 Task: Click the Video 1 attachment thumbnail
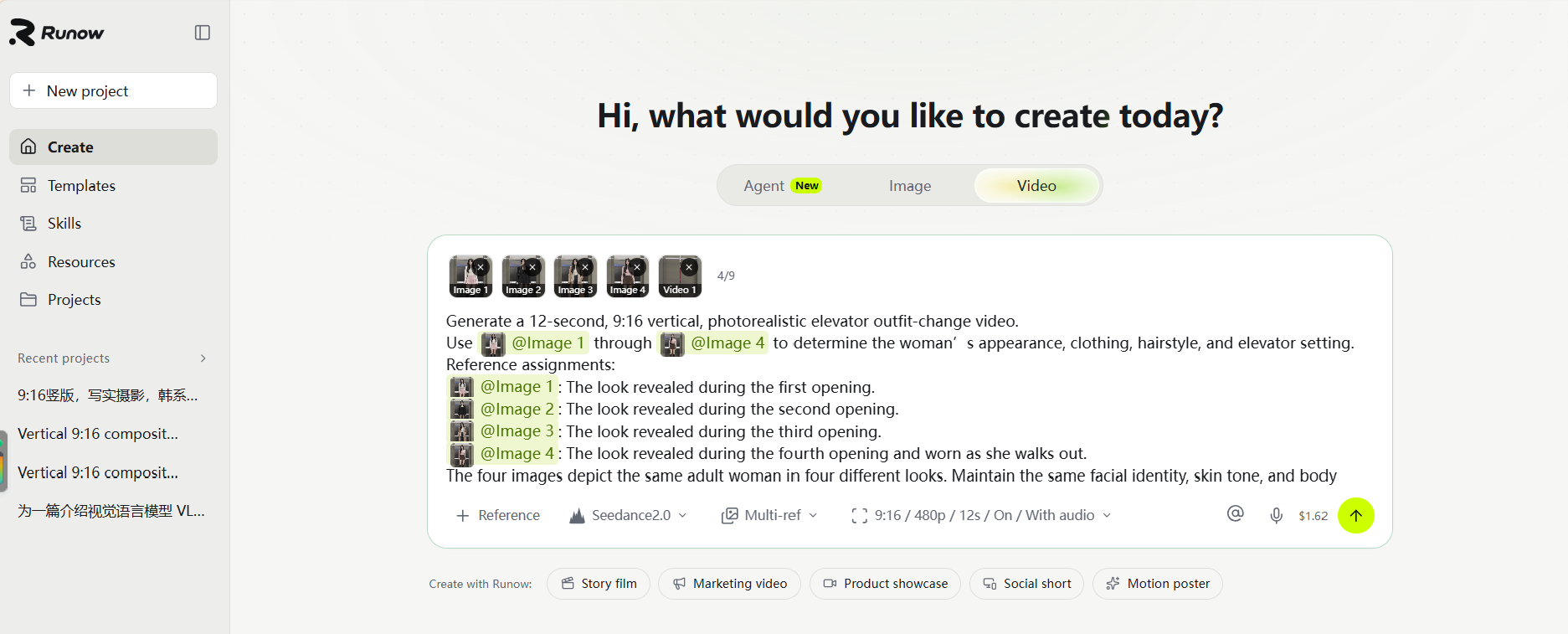pos(680,276)
